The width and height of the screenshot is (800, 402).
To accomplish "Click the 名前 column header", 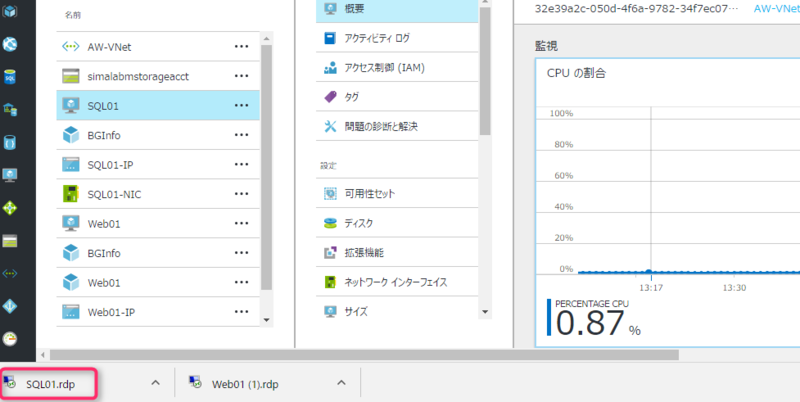I will tap(72, 15).
